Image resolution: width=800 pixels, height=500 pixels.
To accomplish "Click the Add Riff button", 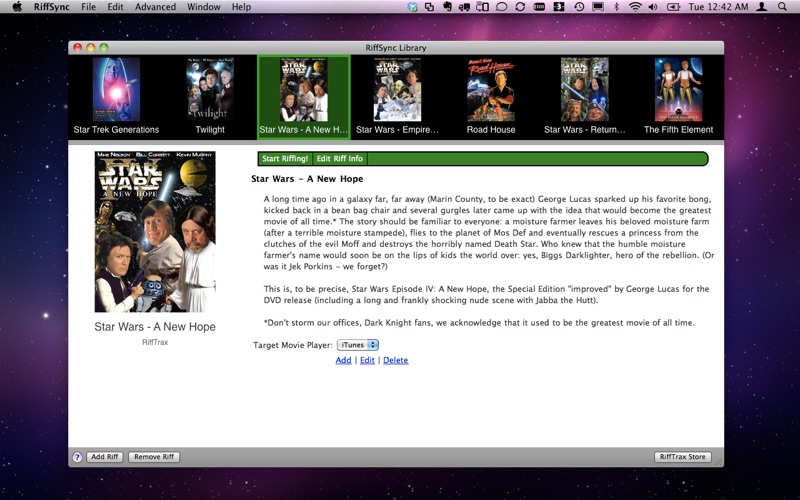I will 105,457.
